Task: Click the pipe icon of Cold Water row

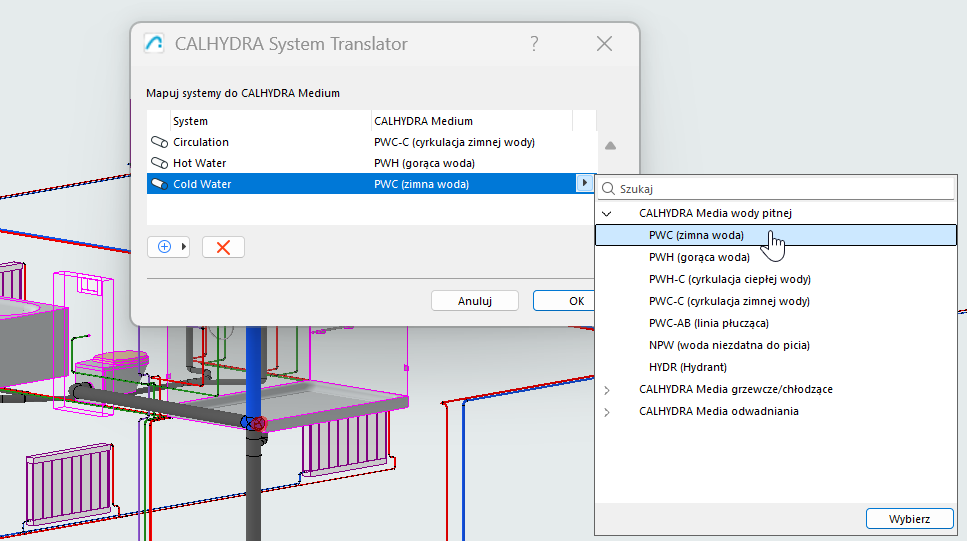Action: click(x=159, y=184)
